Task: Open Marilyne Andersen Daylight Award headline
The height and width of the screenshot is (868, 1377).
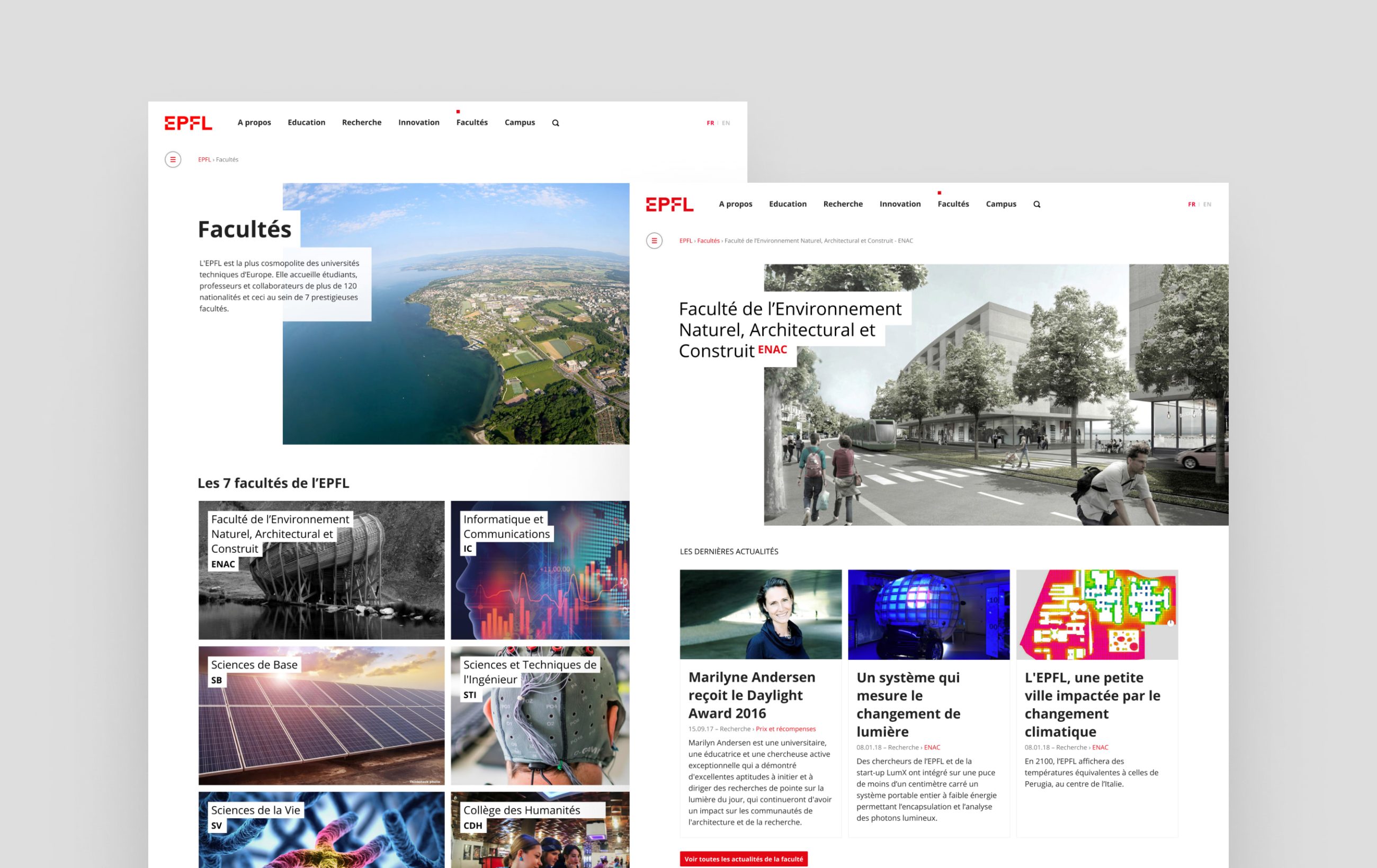Action: click(x=752, y=695)
